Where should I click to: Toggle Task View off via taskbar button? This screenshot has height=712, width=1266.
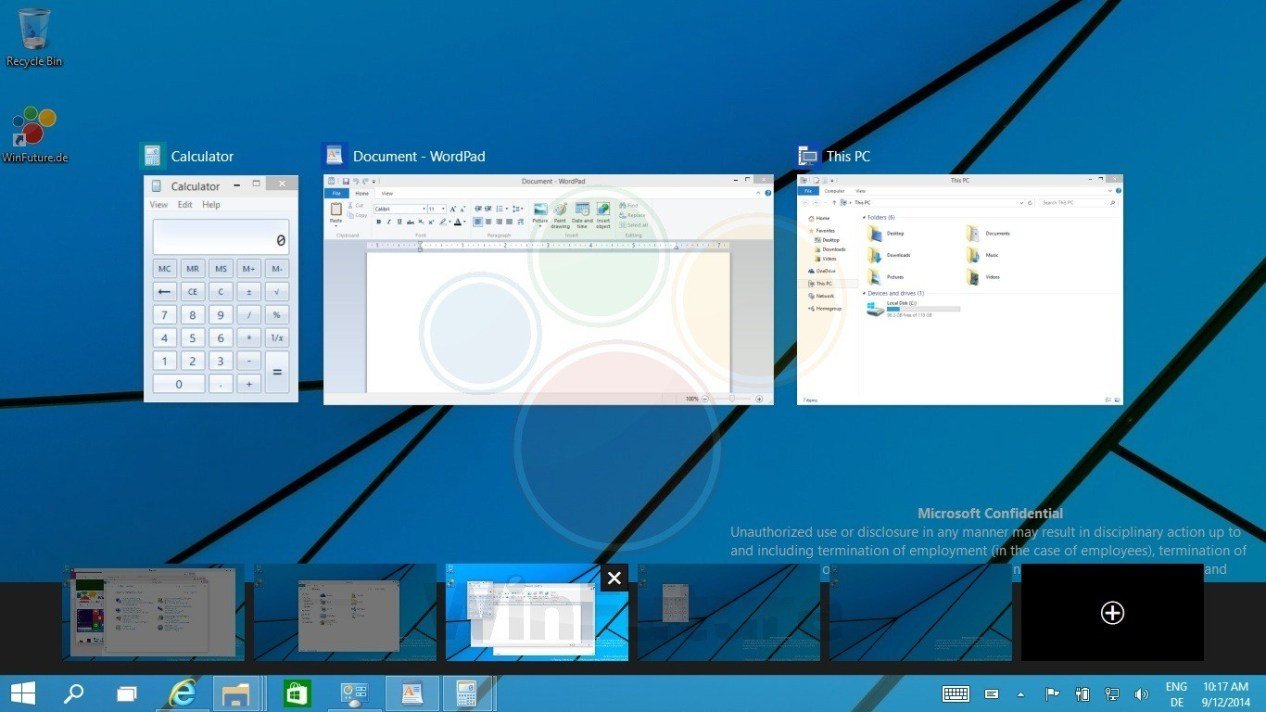(x=127, y=693)
